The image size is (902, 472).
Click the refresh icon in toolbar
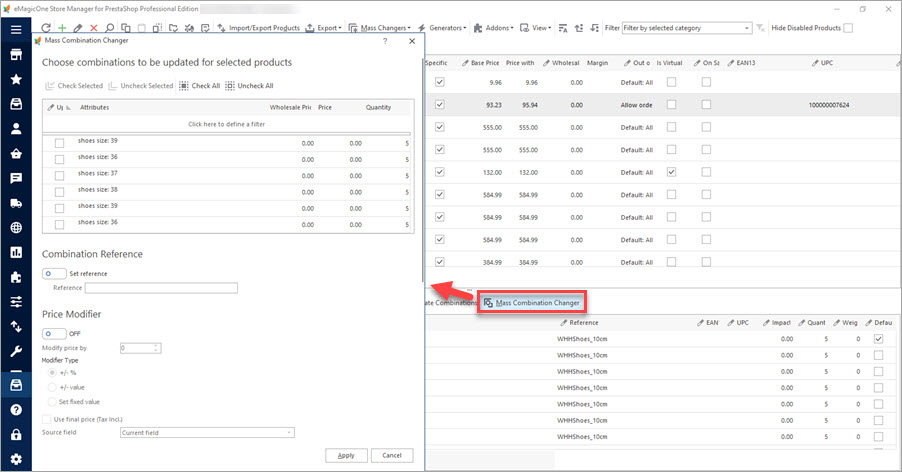(x=46, y=28)
